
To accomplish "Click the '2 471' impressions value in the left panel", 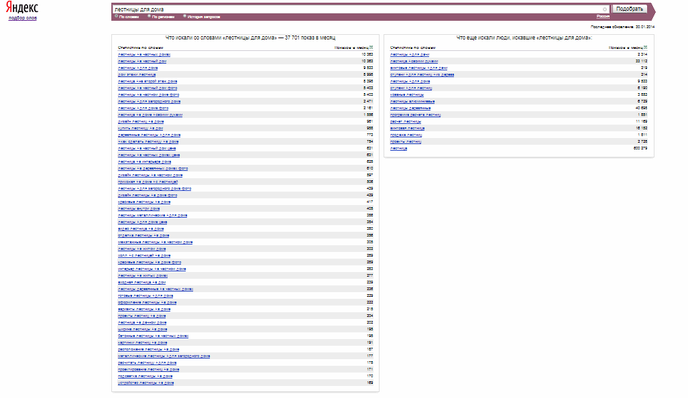I will (x=368, y=101).
